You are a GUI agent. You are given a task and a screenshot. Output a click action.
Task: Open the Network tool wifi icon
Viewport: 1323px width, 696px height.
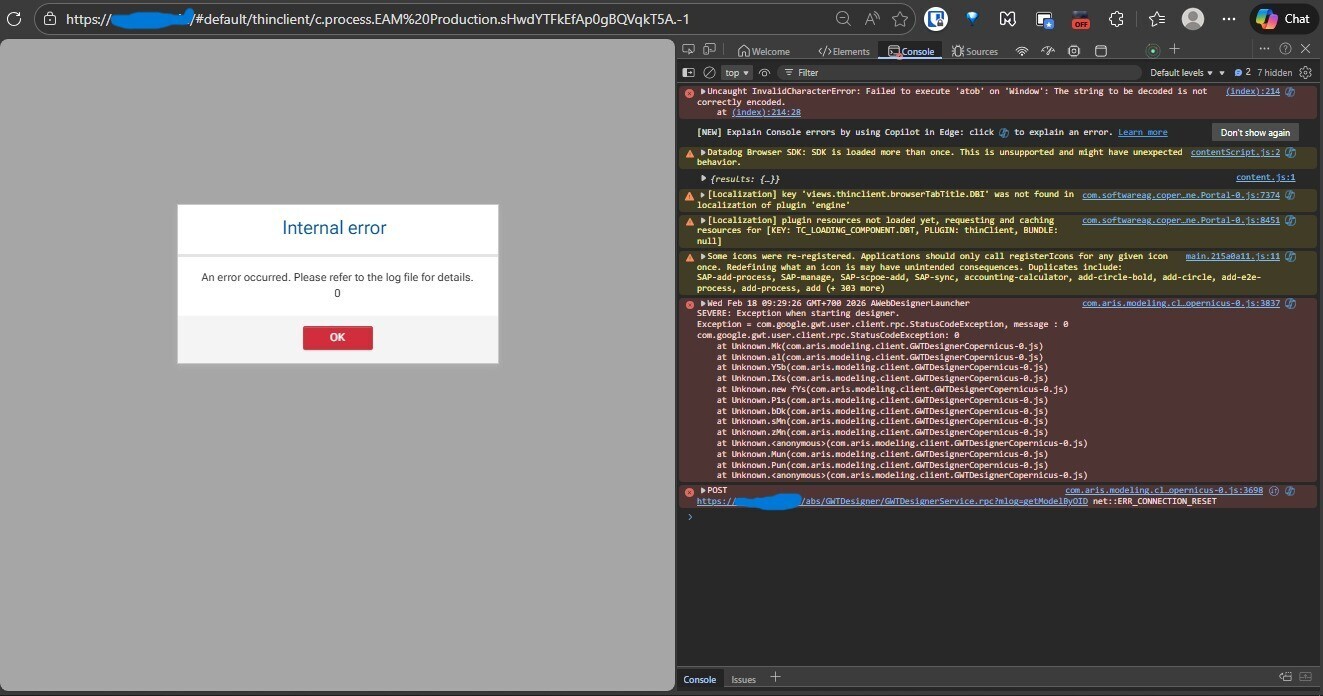coord(1021,51)
